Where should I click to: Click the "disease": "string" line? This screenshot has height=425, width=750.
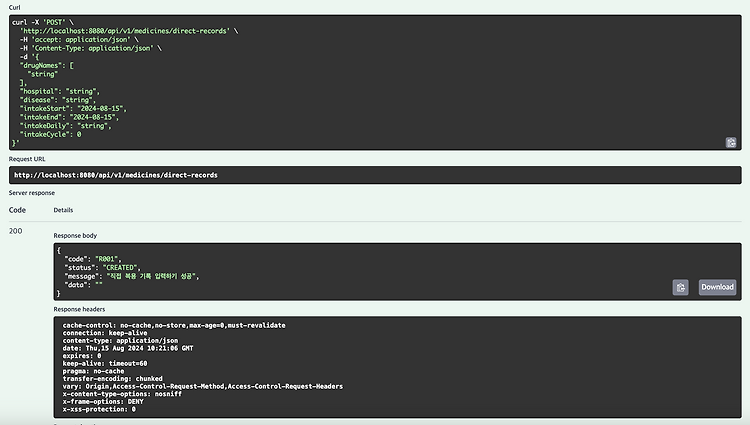click(x=57, y=100)
